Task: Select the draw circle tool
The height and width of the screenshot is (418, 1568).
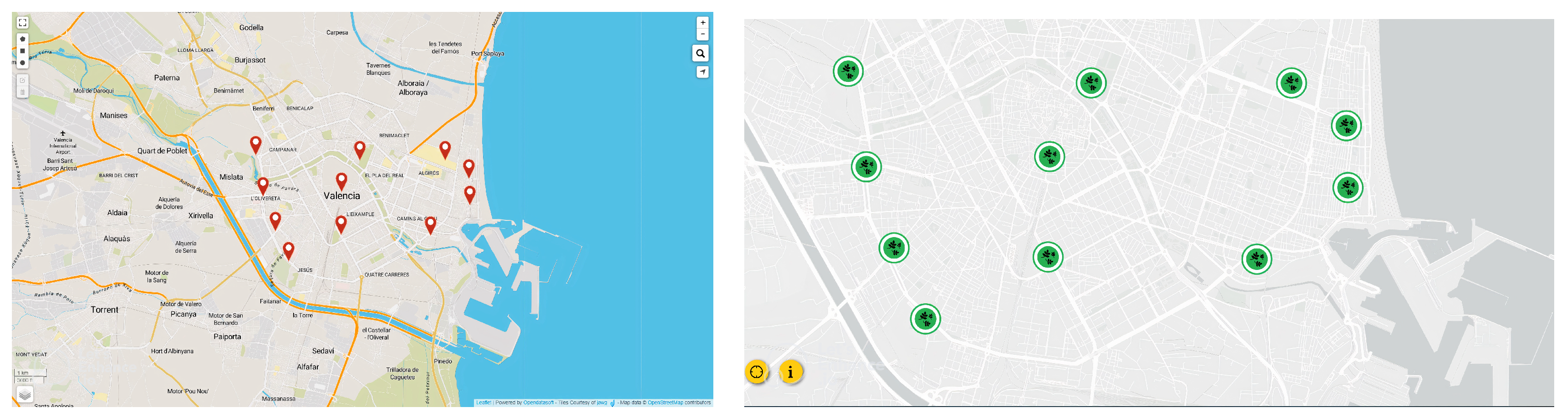Action: [22, 63]
